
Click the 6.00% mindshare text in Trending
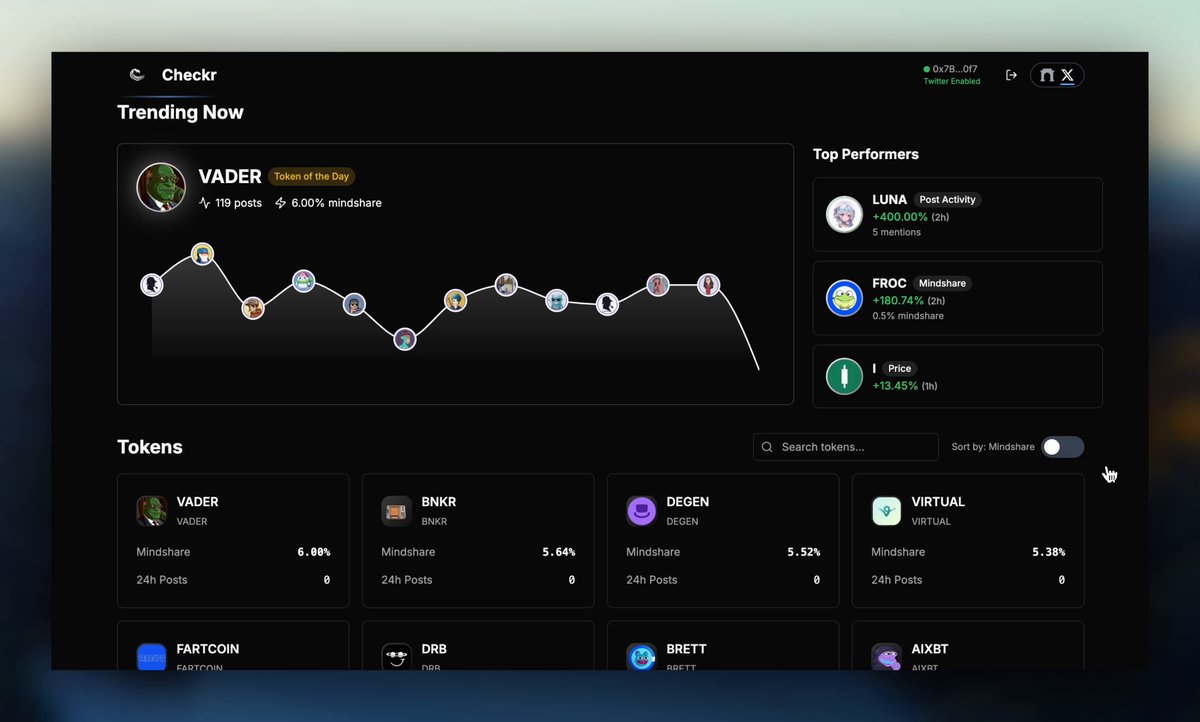click(x=336, y=203)
